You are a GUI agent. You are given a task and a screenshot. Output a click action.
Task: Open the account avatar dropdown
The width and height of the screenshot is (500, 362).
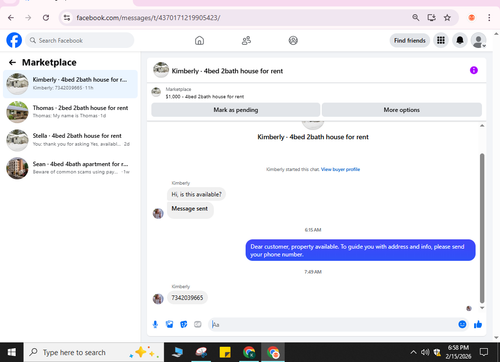[478, 40]
